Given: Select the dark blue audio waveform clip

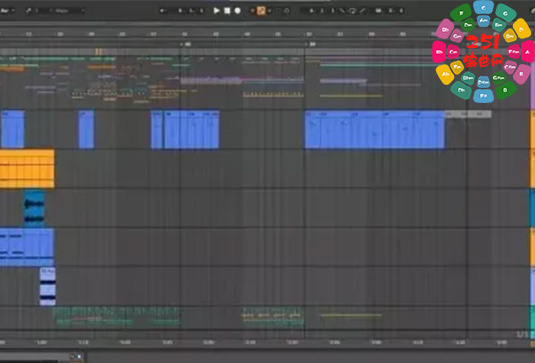Looking at the screenshot, I should coord(34,209).
